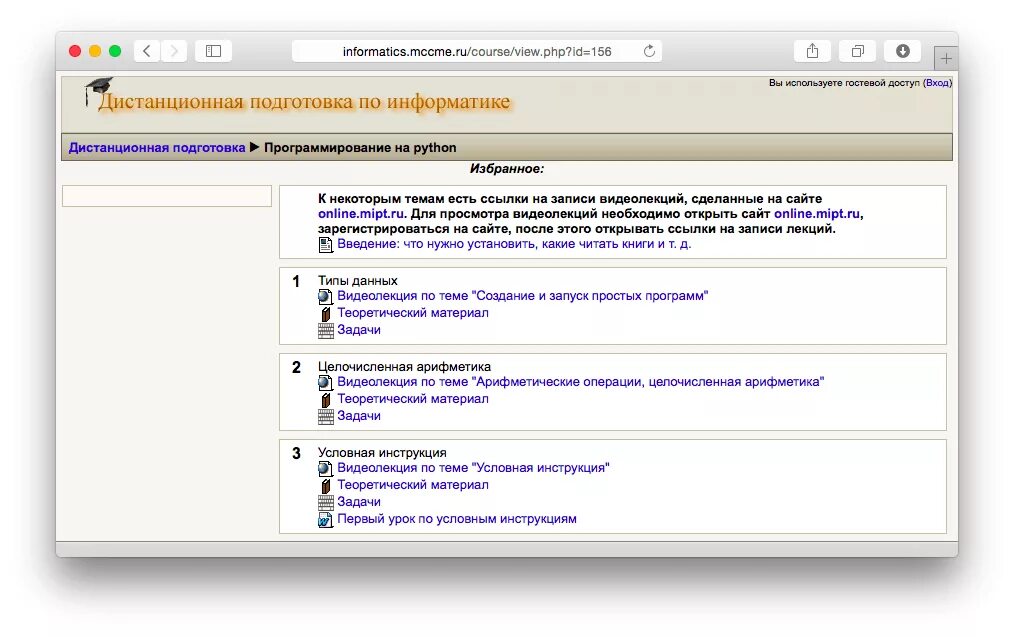
Task: Open Теоретический материал under Условная инструкция
Action: [x=413, y=484]
